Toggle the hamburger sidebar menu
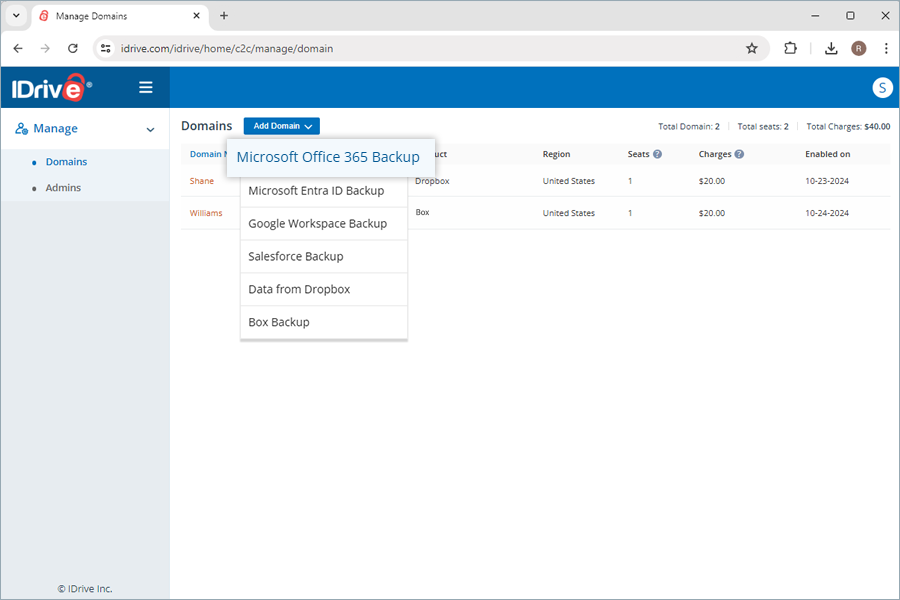The height and width of the screenshot is (600, 900). coord(146,87)
